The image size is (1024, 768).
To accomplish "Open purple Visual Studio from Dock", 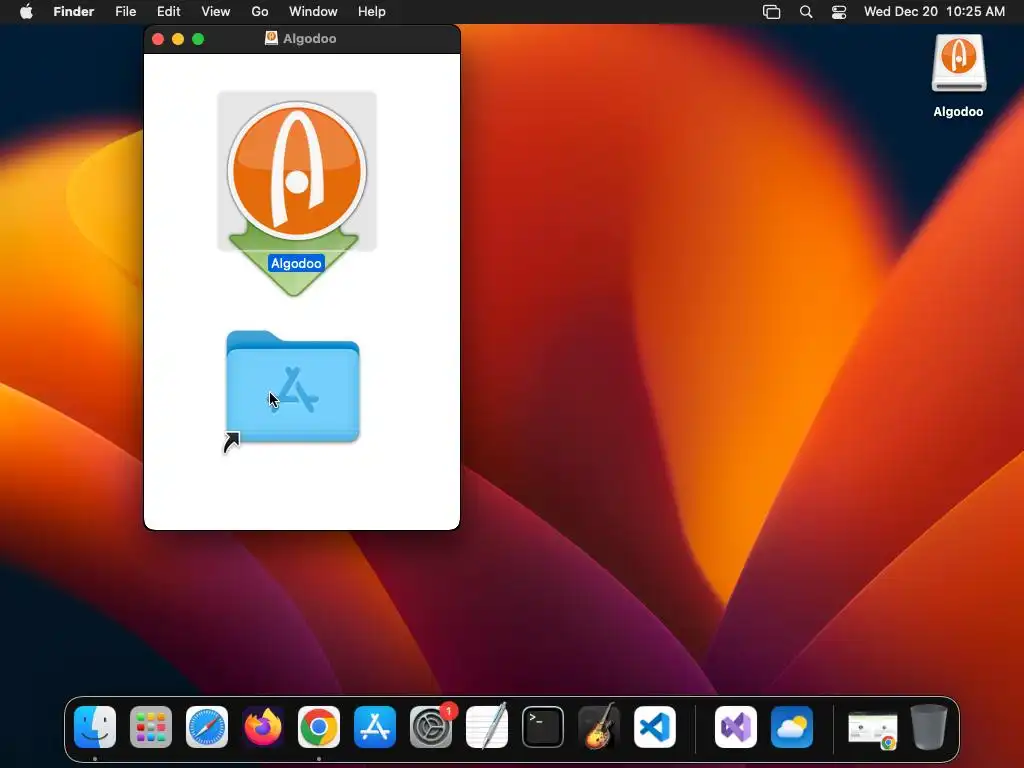I will click(736, 727).
